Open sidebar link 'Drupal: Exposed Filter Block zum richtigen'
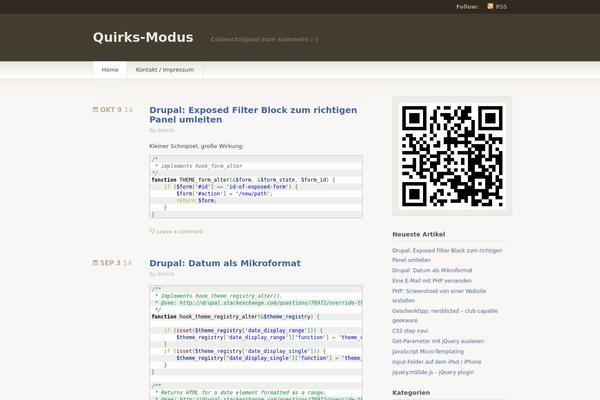This screenshot has height=400, width=600. coord(447,255)
